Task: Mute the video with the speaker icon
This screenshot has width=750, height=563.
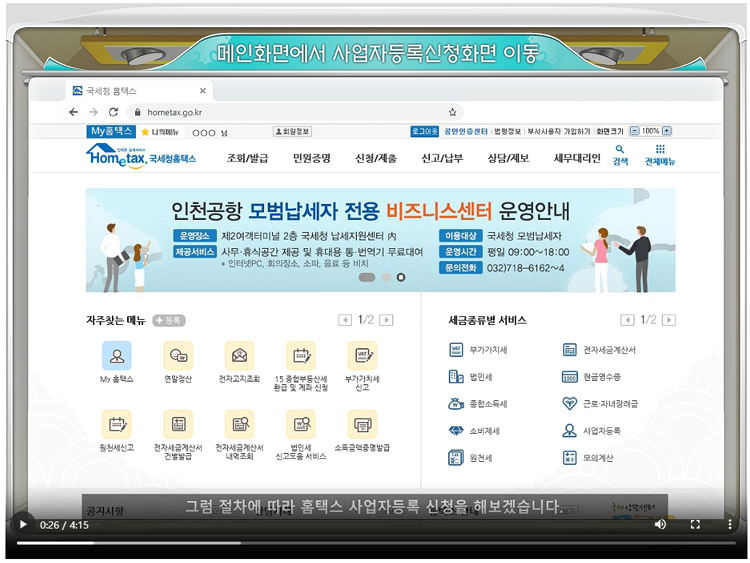Action: click(660, 525)
